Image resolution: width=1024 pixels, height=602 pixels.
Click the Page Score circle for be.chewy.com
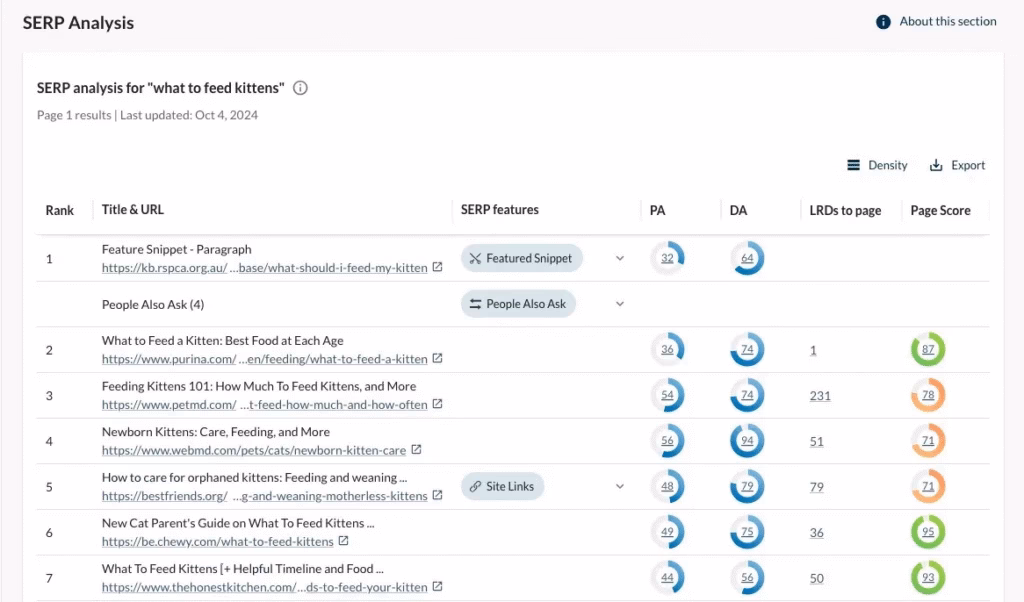coord(927,532)
